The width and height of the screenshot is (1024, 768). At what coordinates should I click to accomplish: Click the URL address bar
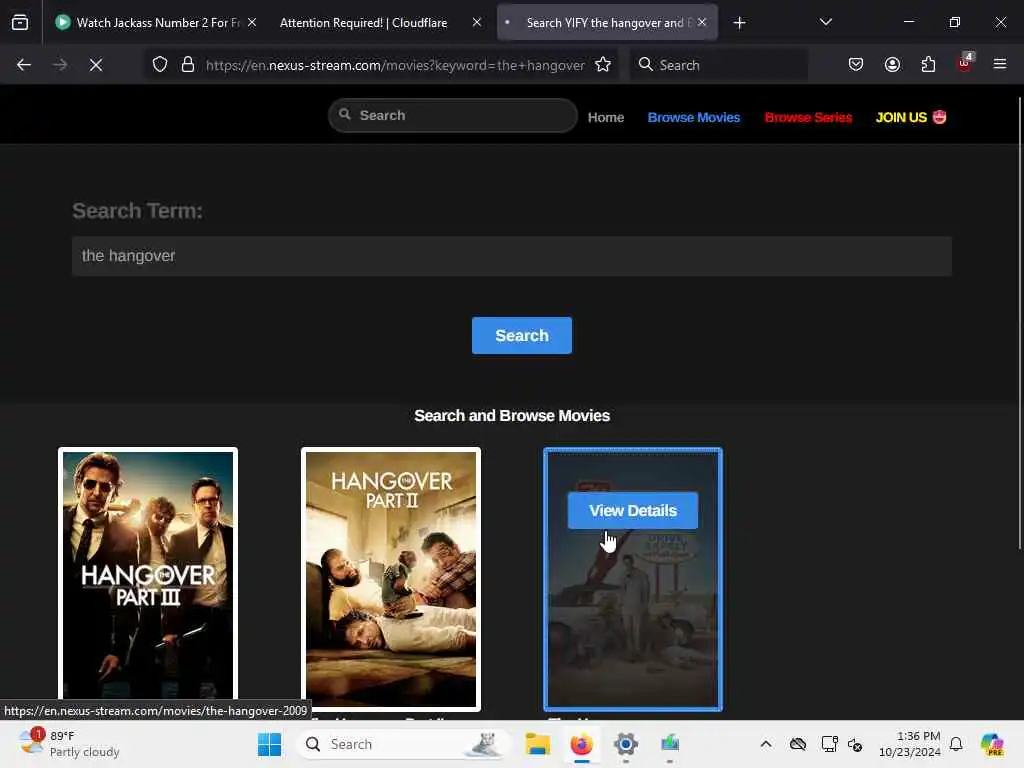(x=394, y=65)
